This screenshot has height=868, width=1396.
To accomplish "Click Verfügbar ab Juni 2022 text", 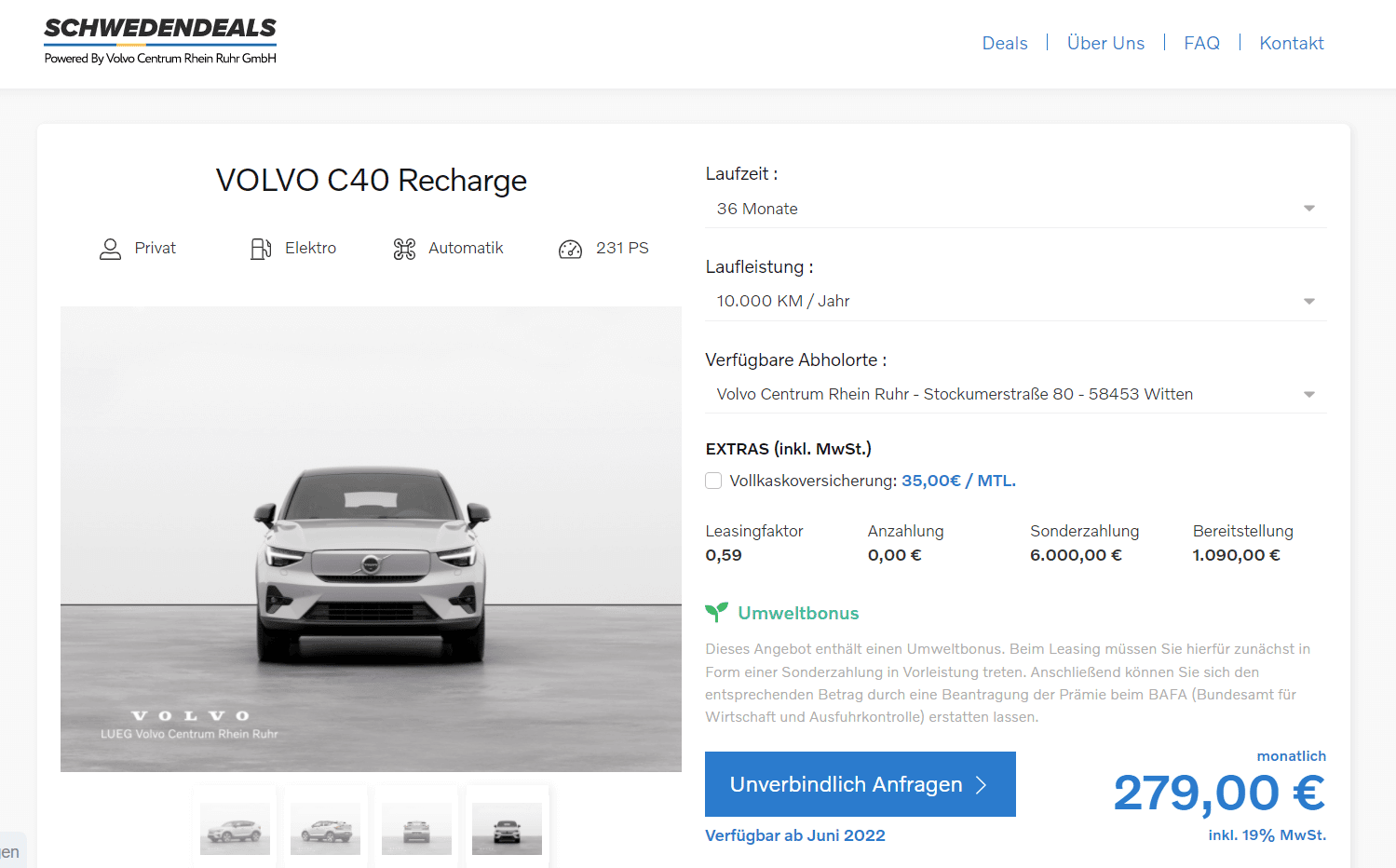I will 795,835.
